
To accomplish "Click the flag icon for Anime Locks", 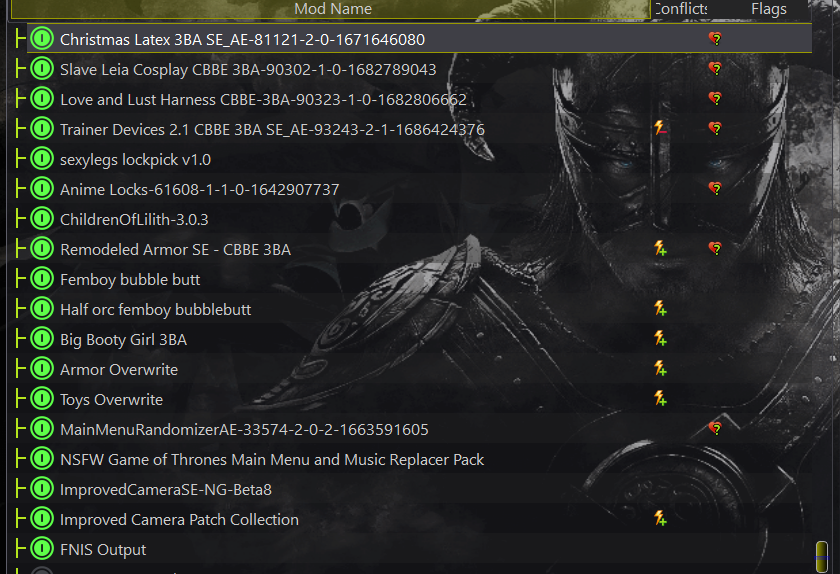I will point(715,189).
